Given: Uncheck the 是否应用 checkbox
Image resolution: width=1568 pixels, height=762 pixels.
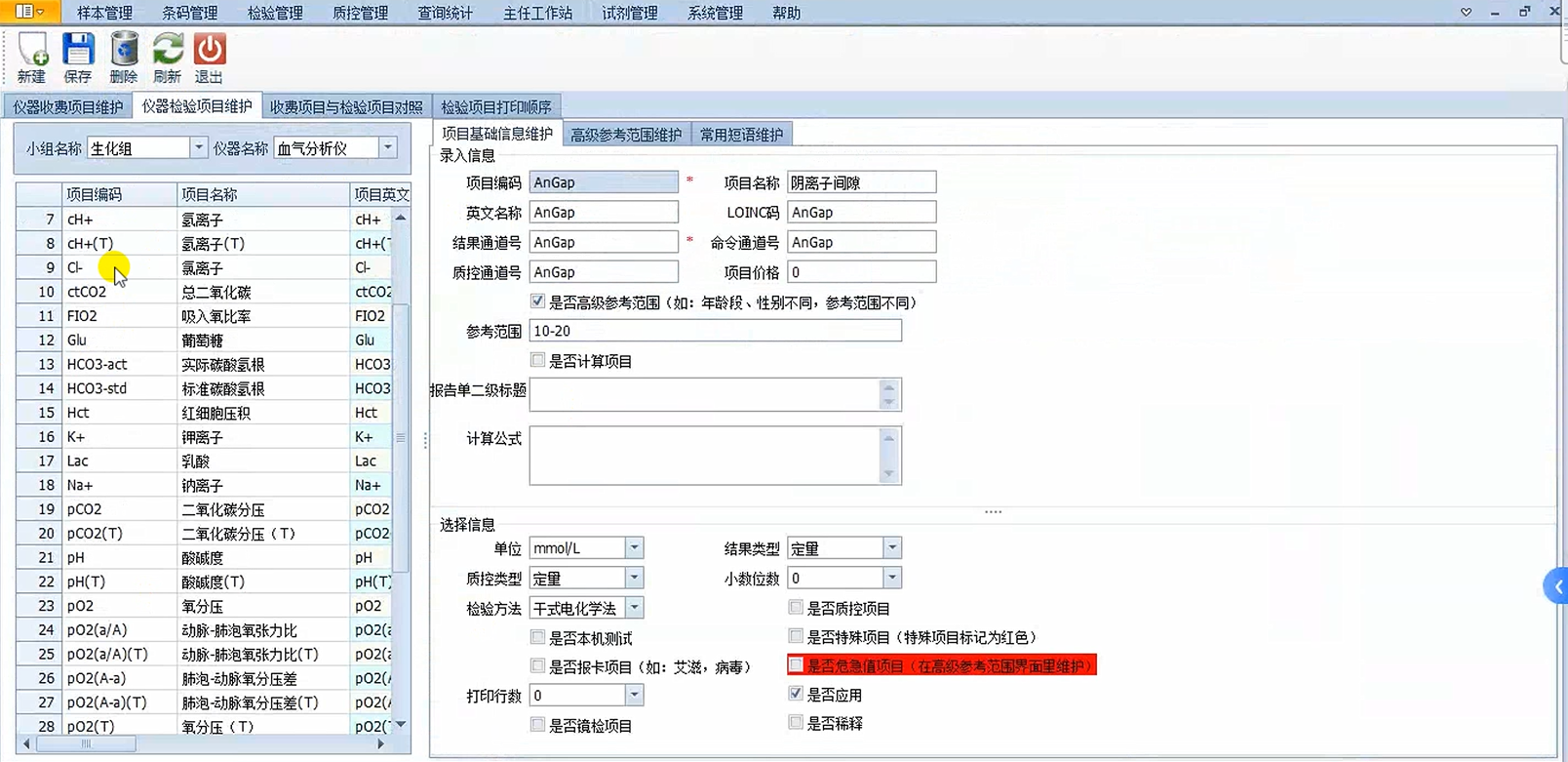Looking at the screenshot, I should click(x=796, y=694).
